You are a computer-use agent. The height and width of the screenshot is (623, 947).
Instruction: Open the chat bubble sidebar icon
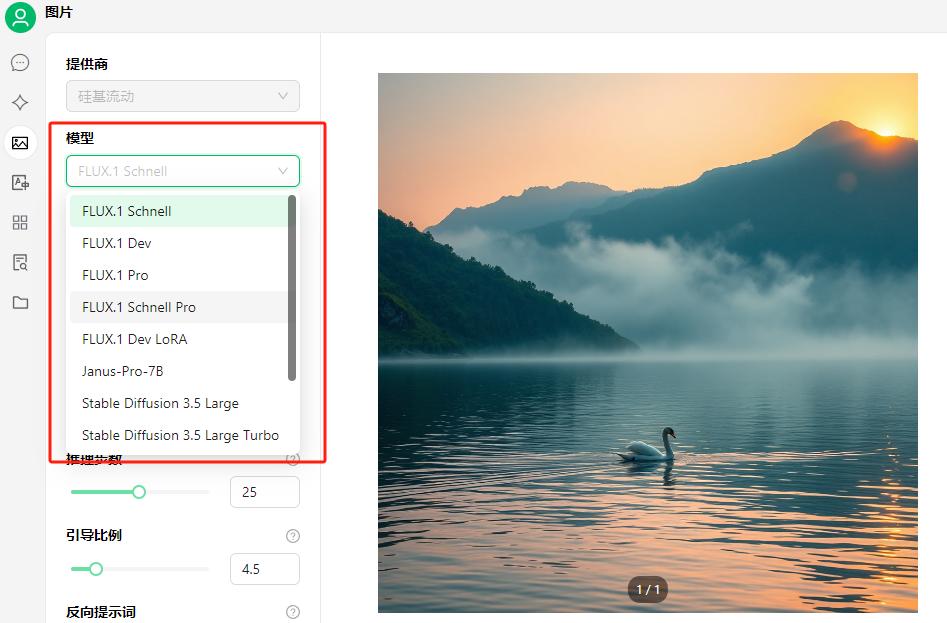pyautogui.click(x=20, y=63)
